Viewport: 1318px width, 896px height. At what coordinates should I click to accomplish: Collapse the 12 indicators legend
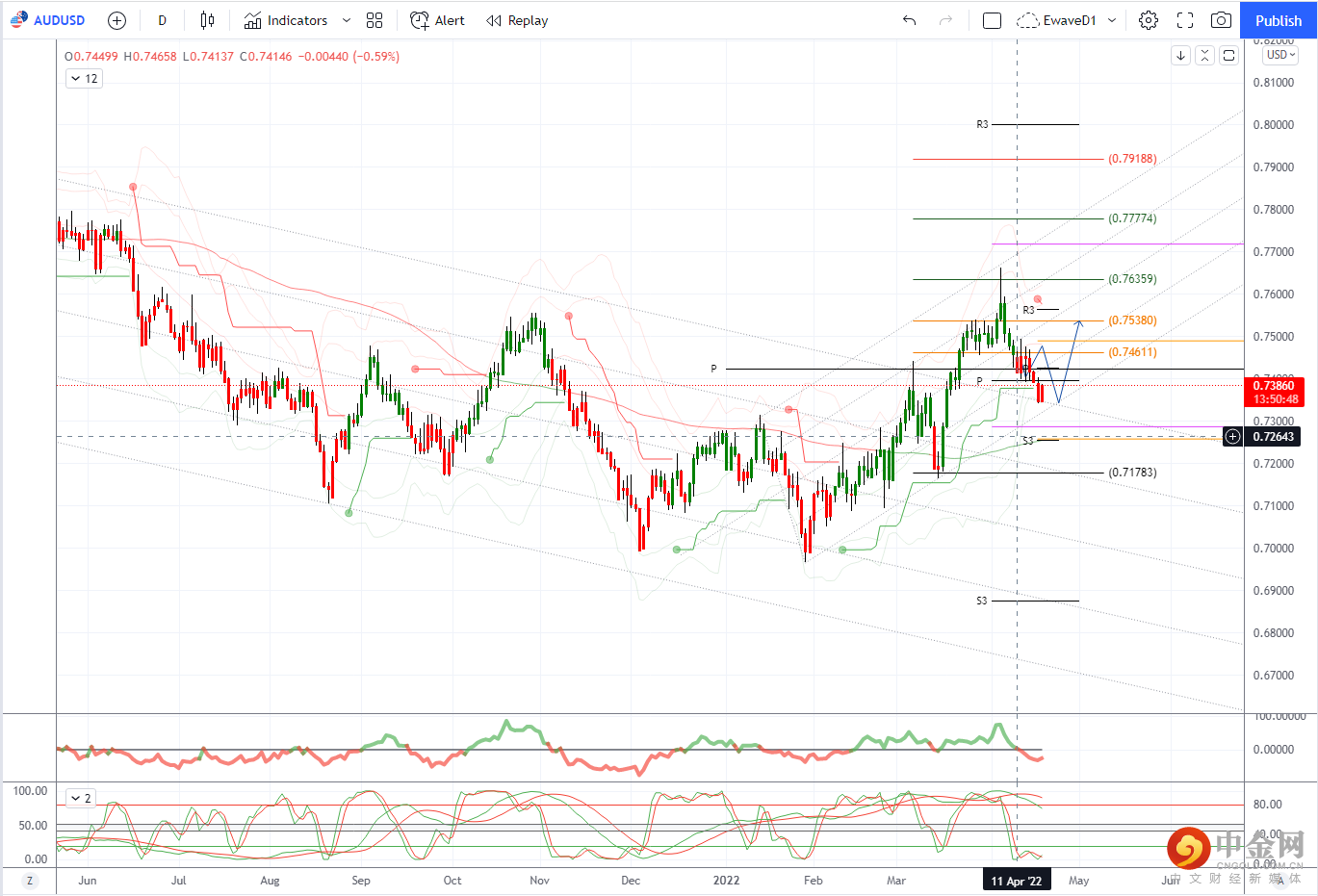click(85, 78)
